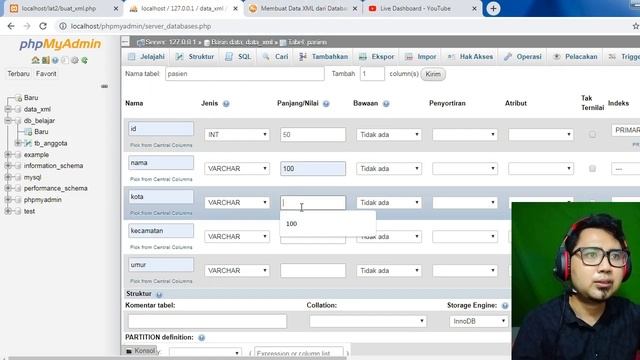The width and height of the screenshot is (640, 360).
Task: Reload the browser page
Action: tap(43, 26)
